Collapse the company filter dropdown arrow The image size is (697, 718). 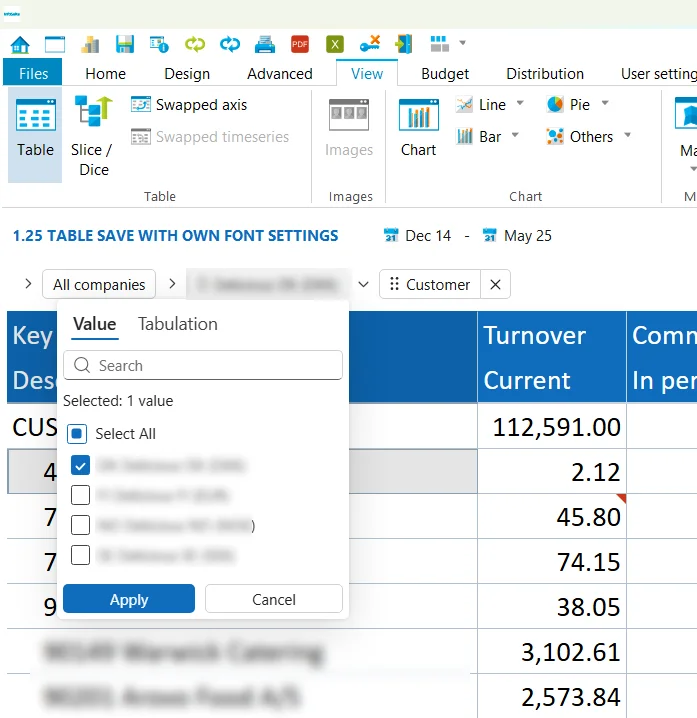[364, 284]
